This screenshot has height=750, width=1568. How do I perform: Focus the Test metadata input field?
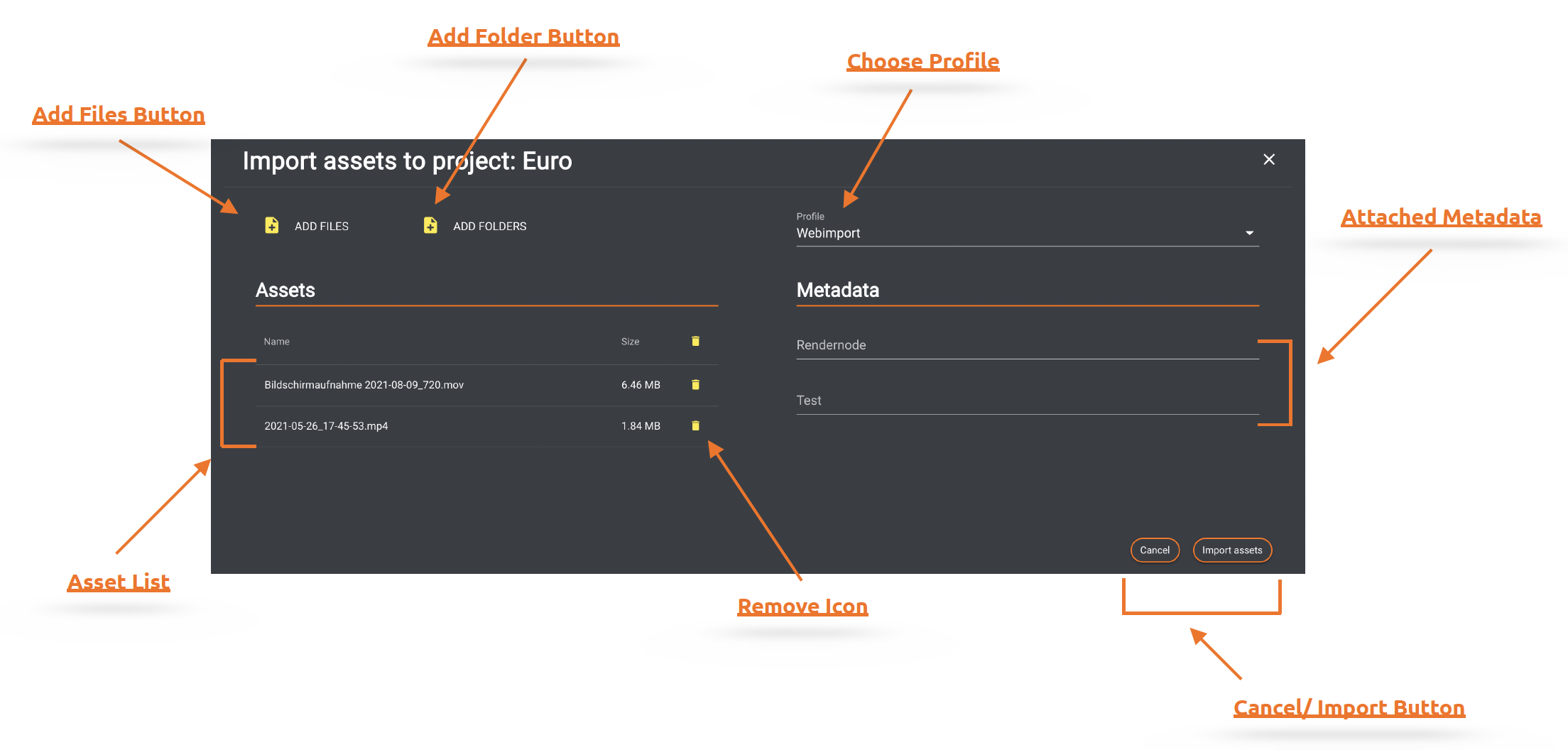coord(1026,401)
